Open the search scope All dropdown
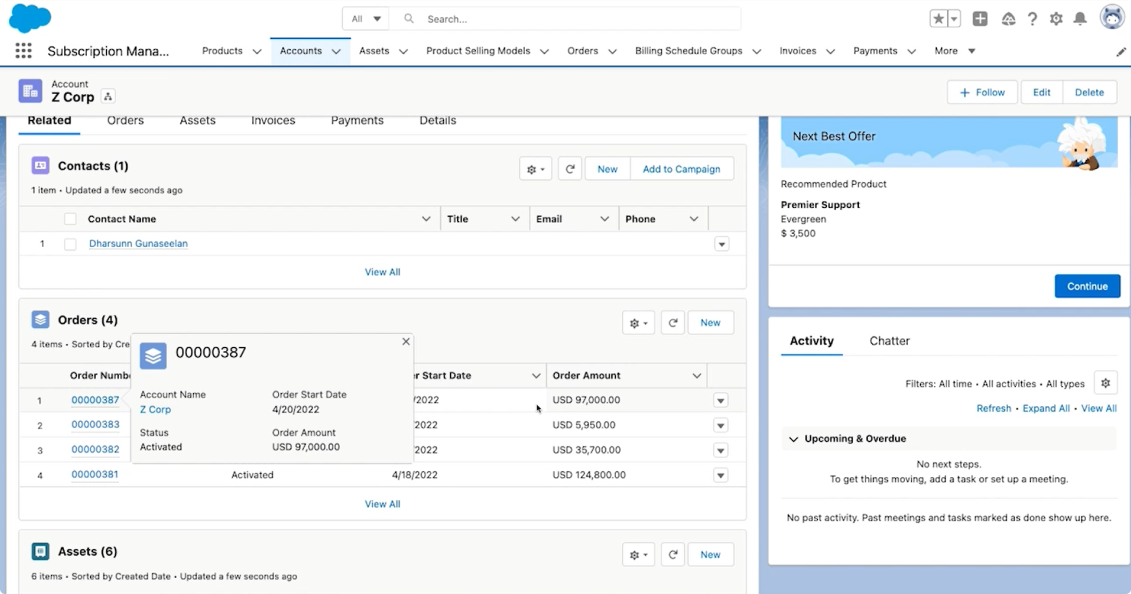This screenshot has width=1131, height=594. pyautogui.click(x=366, y=19)
